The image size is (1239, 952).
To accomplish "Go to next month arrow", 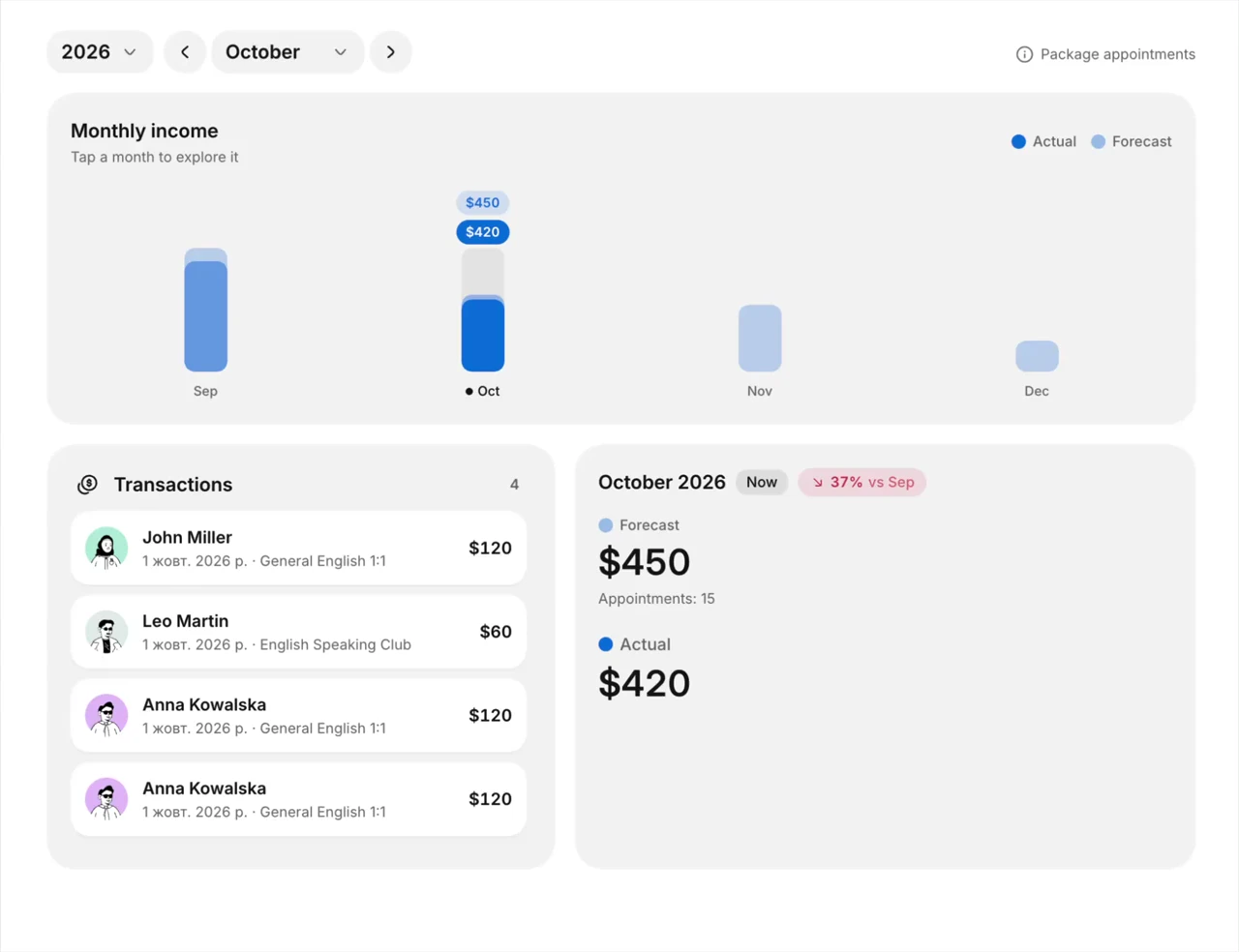I will tap(391, 52).
